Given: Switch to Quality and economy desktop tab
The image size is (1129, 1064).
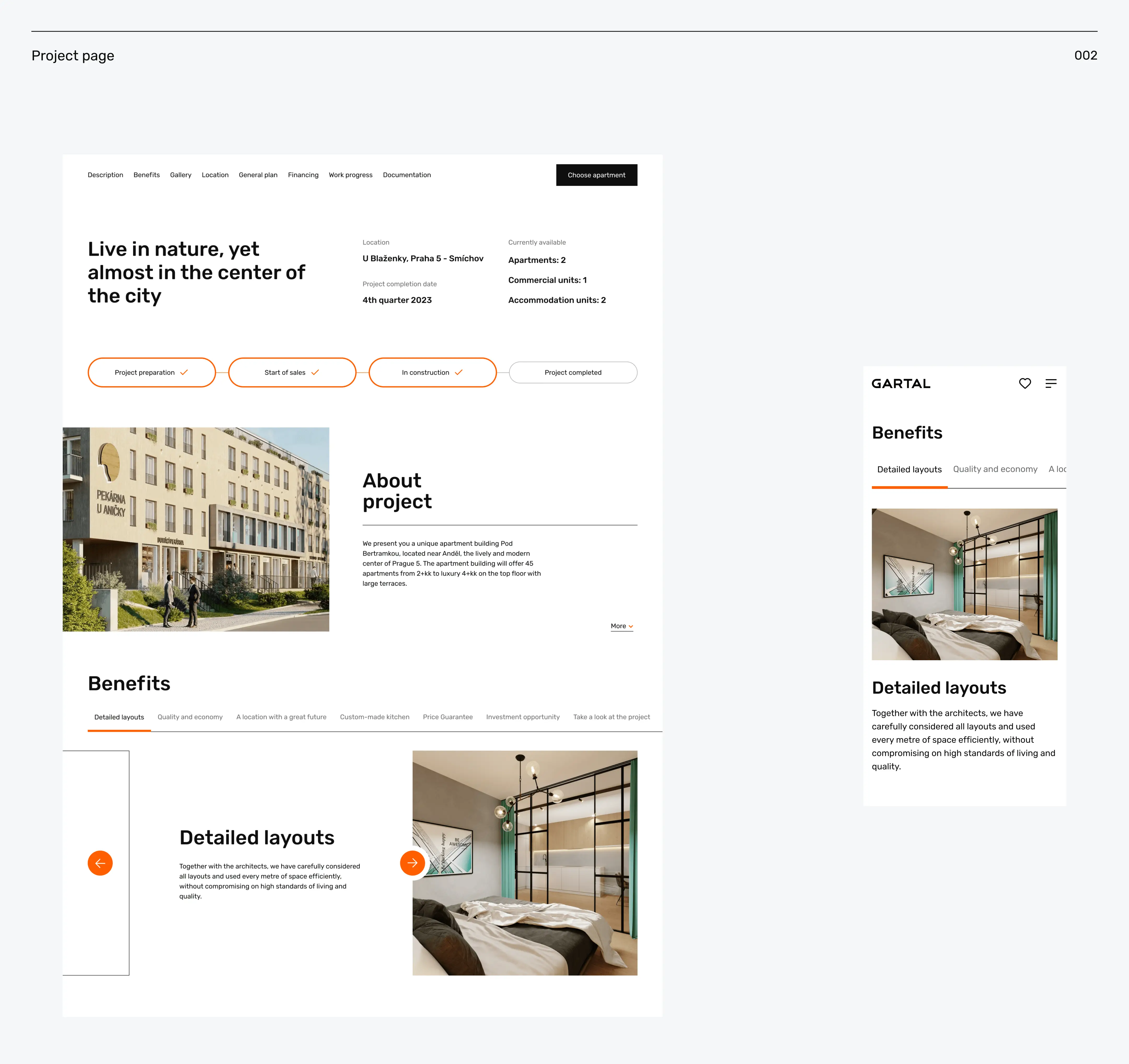Looking at the screenshot, I should pos(190,717).
